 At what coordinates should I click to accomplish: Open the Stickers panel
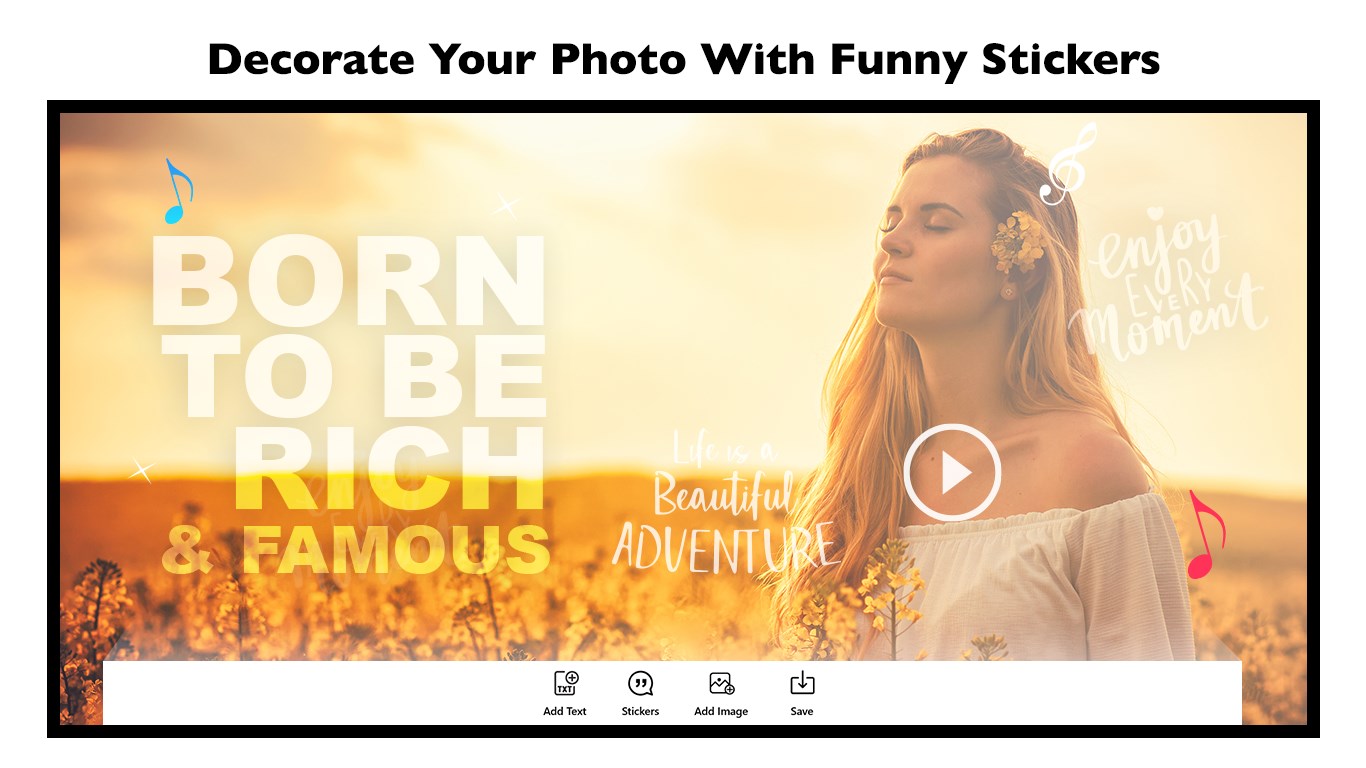tap(640, 684)
